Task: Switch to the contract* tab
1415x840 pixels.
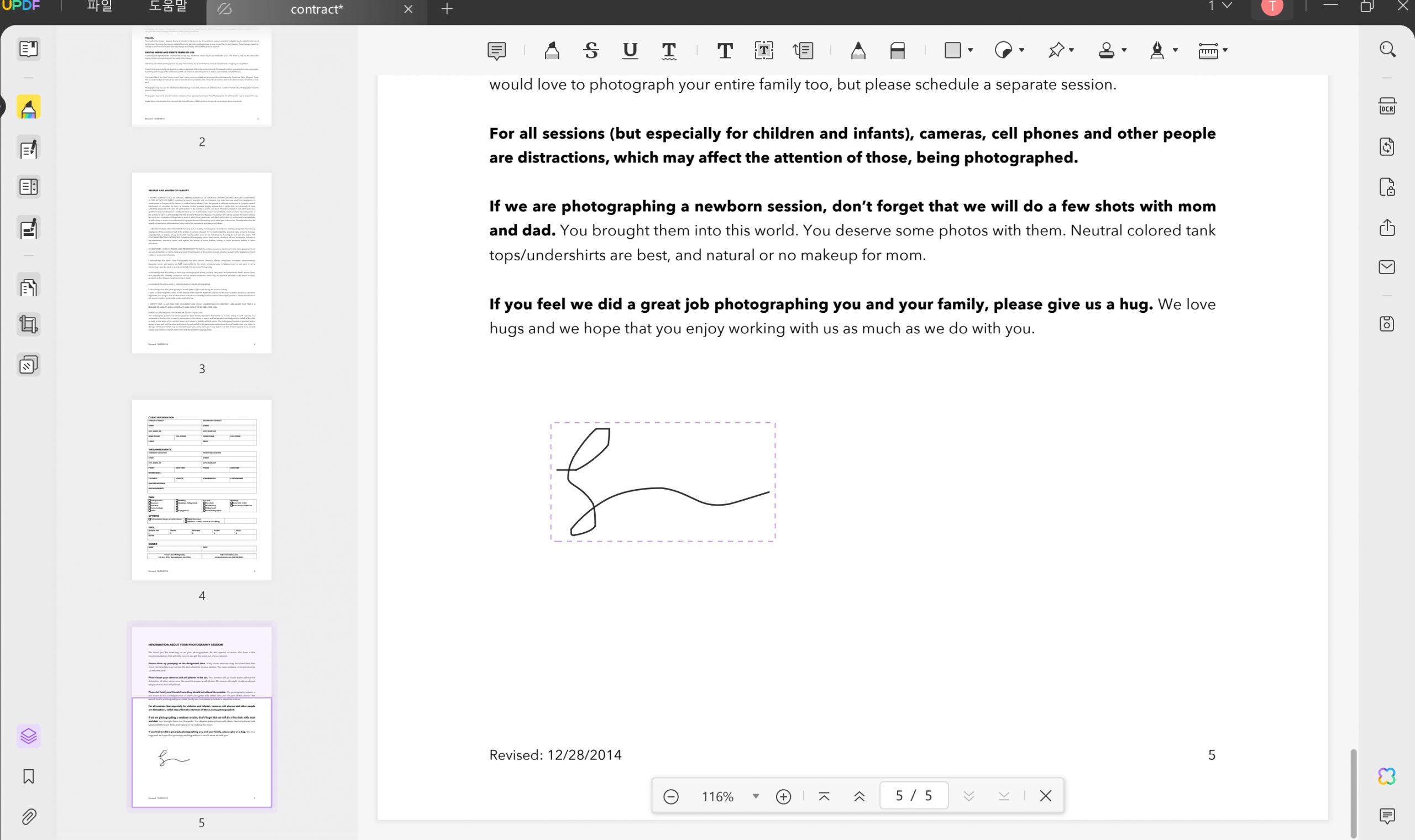Action: tap(316, 9)
